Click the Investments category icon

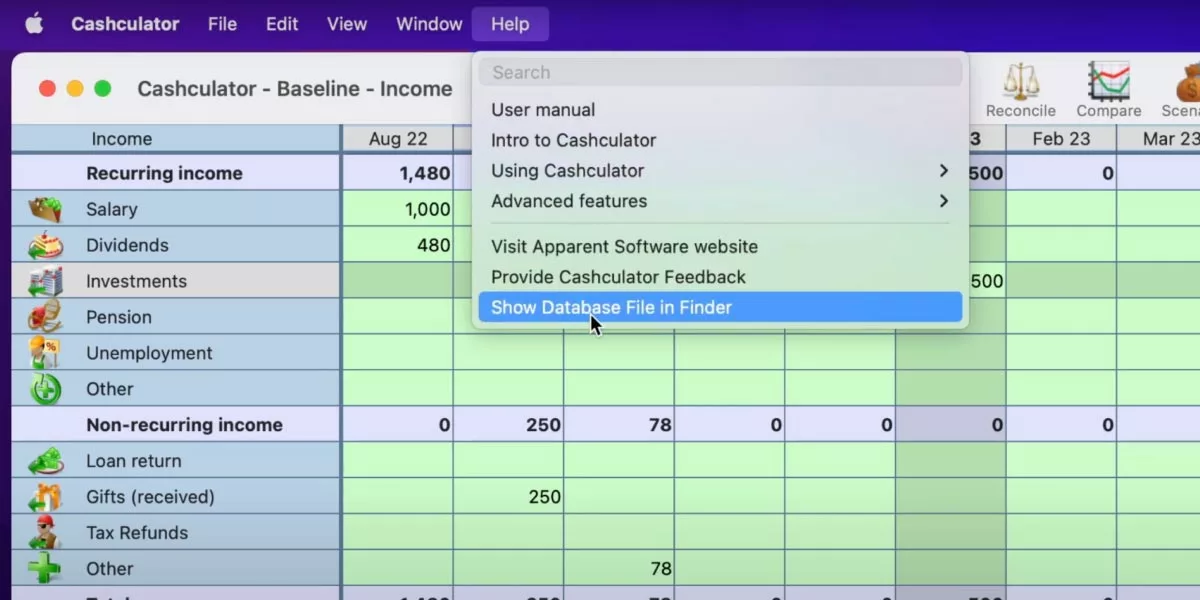click(45, 281)
